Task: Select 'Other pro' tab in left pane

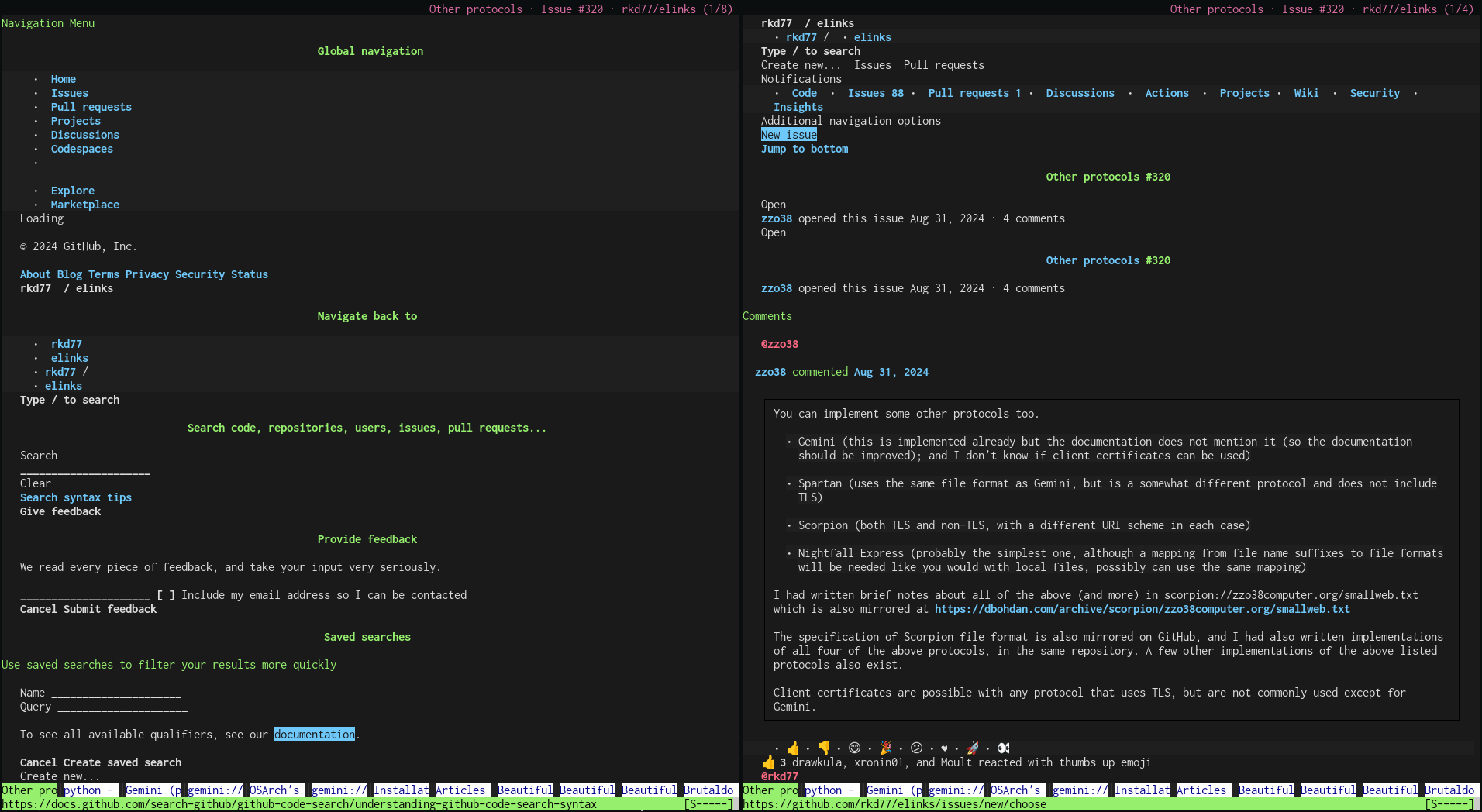Action: pos(29,790)
